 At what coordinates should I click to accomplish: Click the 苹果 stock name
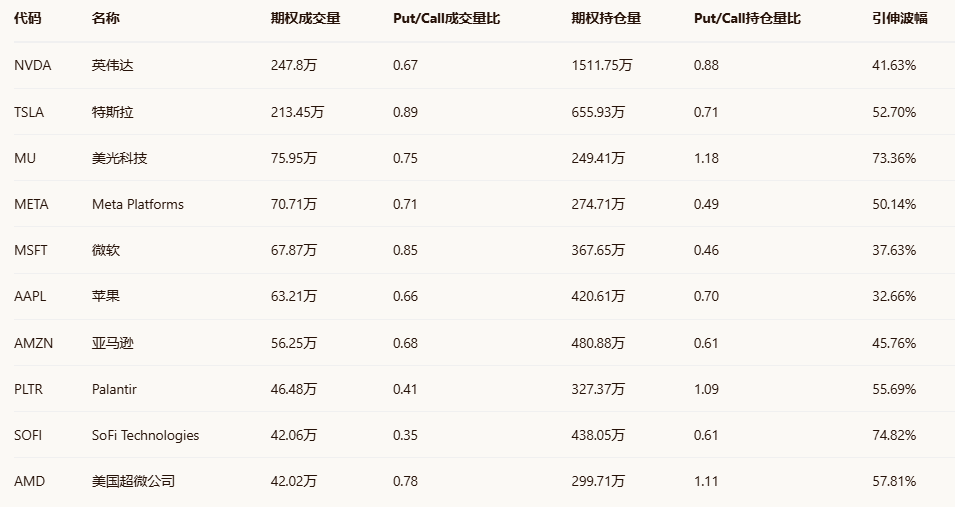pos(105,296)
